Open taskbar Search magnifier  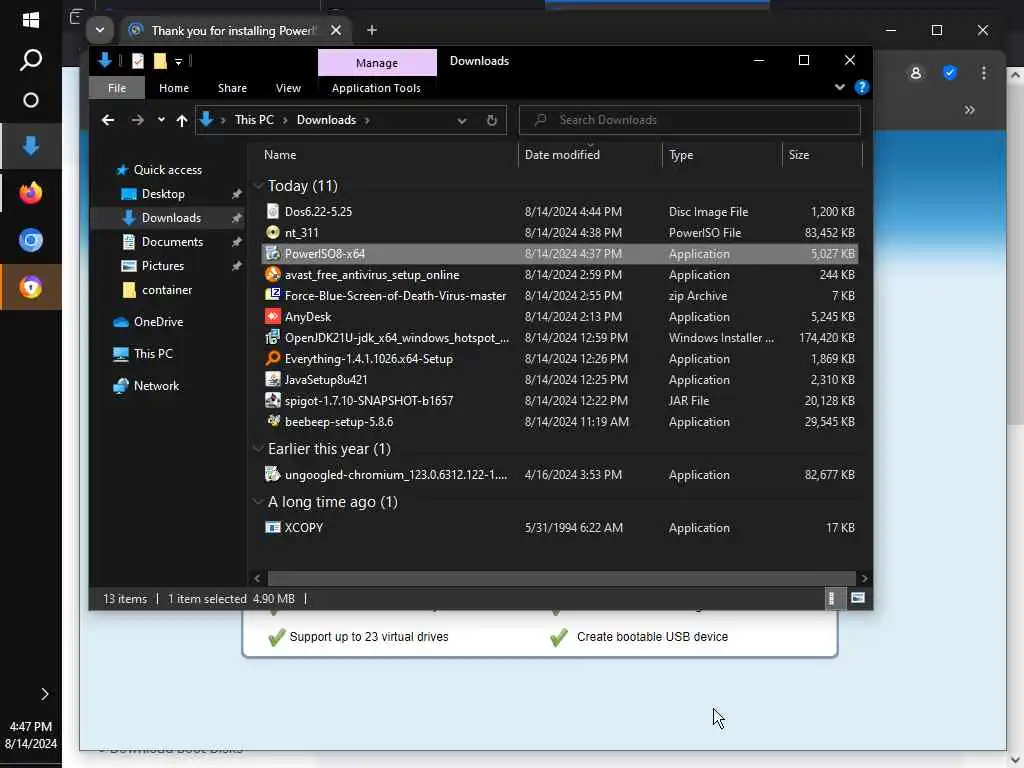click(x=31, y=60)
